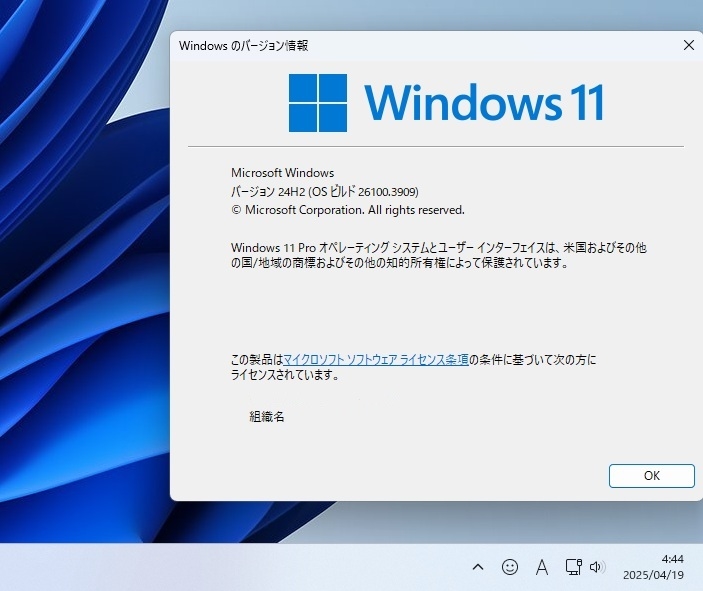This screenshot has width=703, height=591.
Task: Click the Windows 11 Pro trademark paragraph
Action: tap(439, 255)
